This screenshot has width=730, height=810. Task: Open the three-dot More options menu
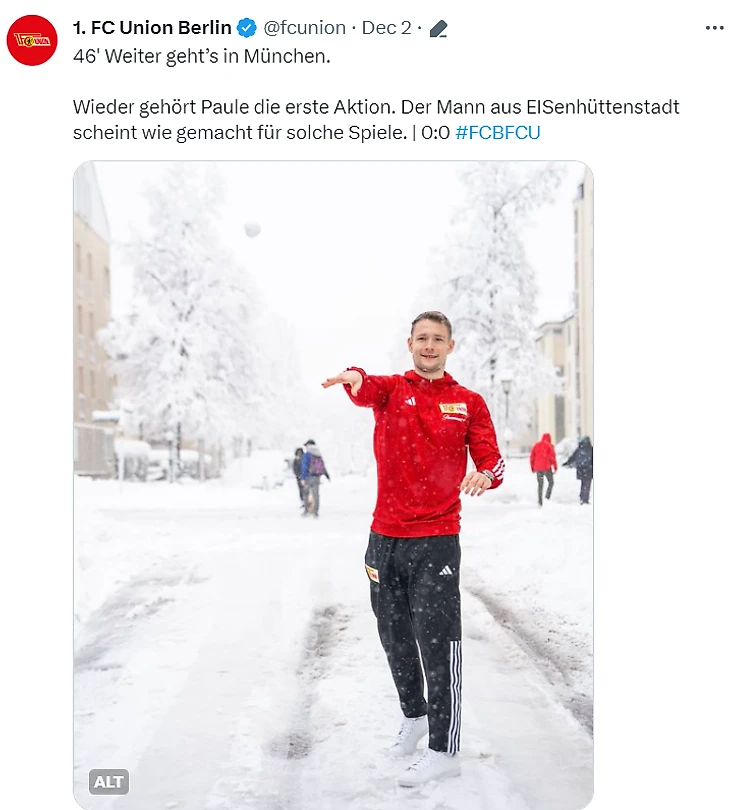point(714,28)
